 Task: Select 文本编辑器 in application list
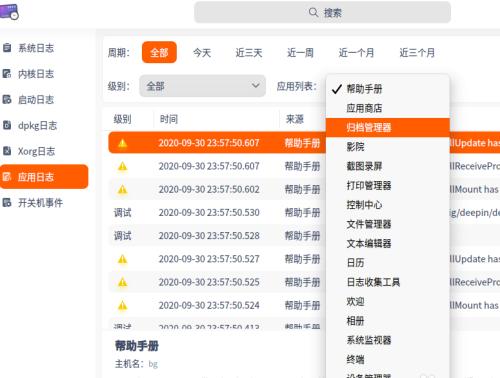pos(388,243)
